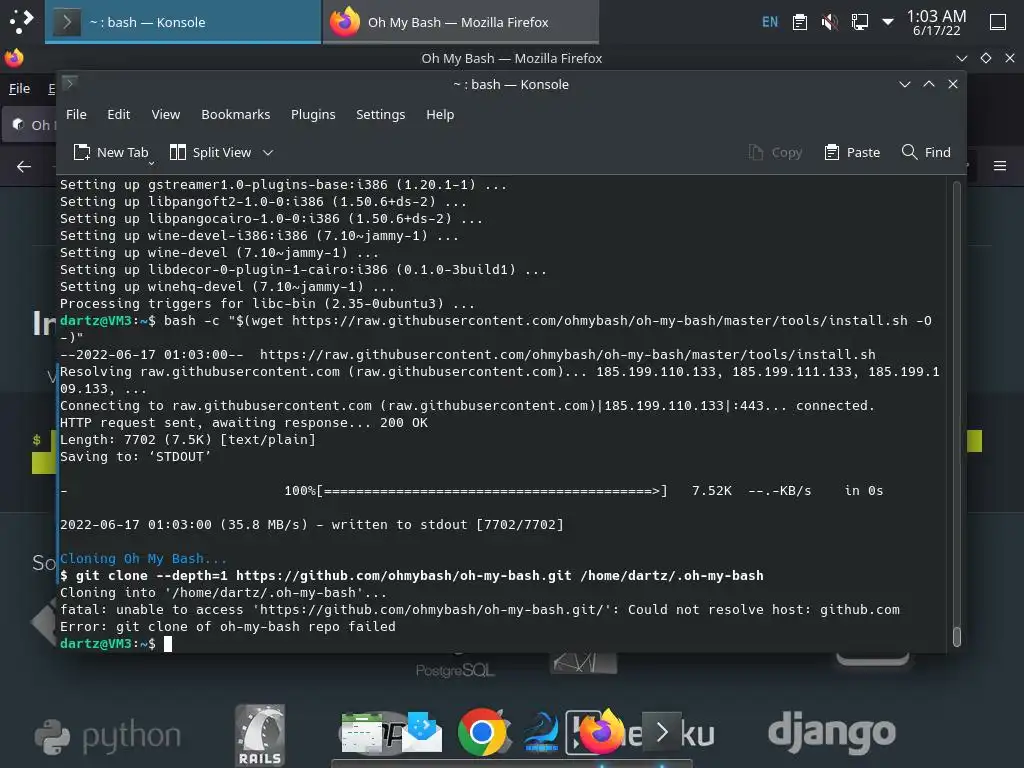Open the blue dolphin icon in the dock

click(x=541, y=732)
